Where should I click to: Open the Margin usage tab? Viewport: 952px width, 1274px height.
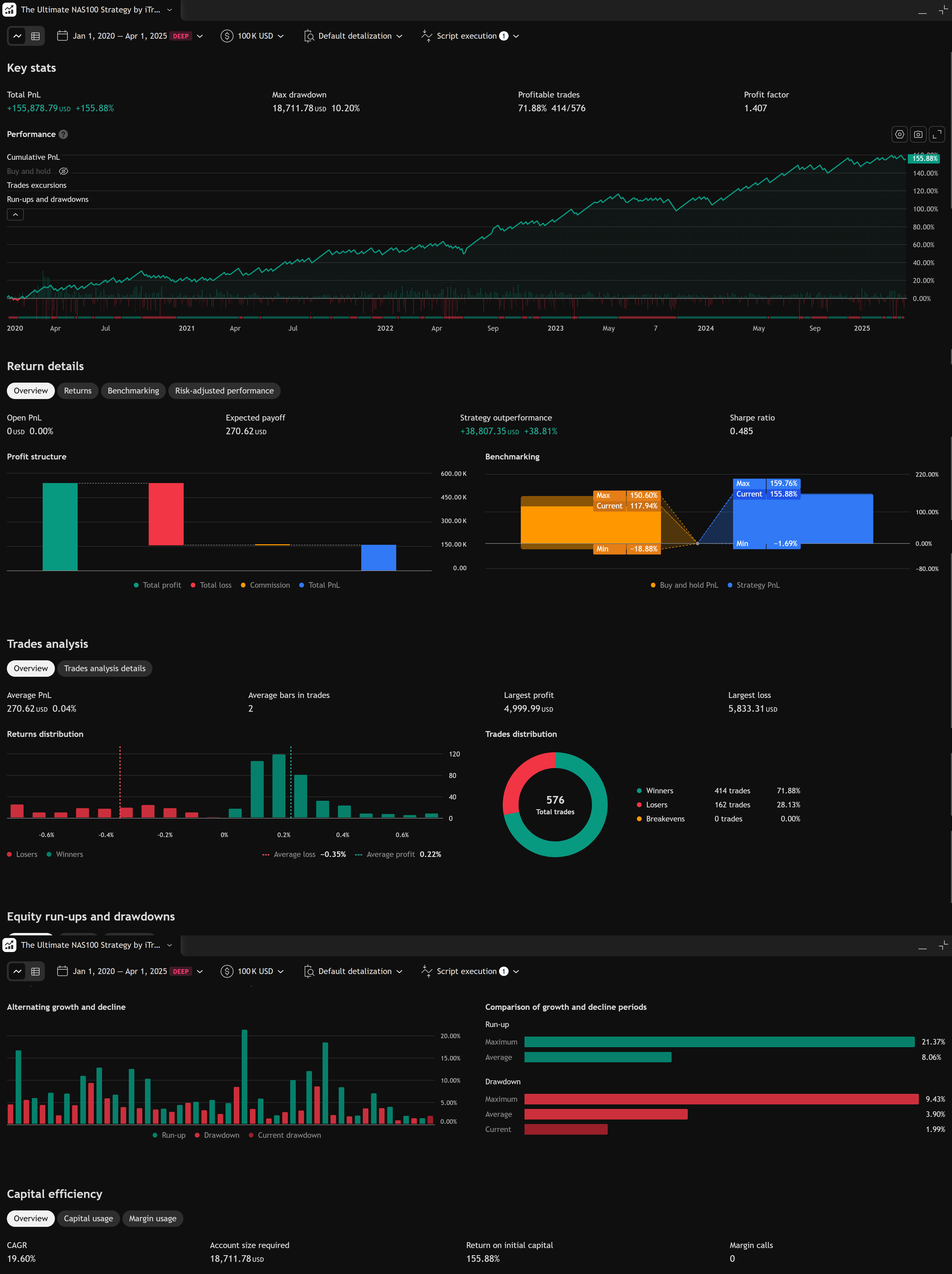153,1218
